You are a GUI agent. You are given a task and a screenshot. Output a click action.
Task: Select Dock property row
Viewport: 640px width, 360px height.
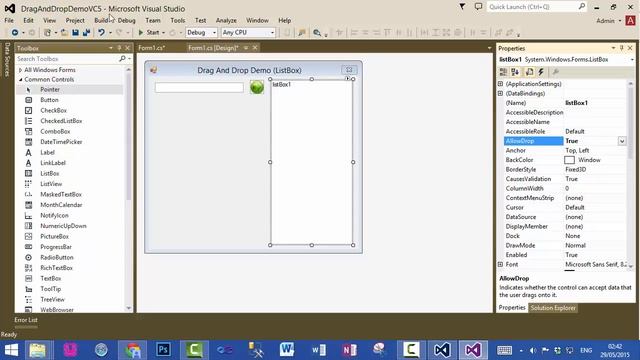[x=565, y=236]
